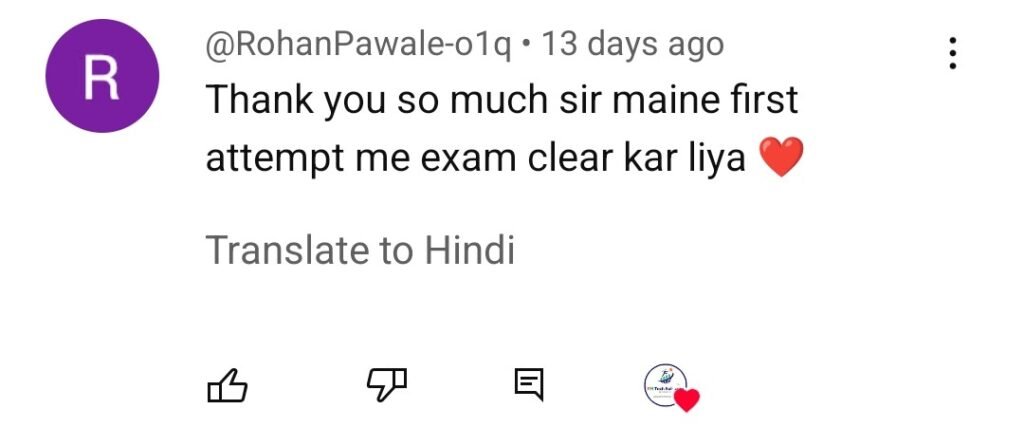Screen dimensions: 1024x446
Task: Toggle the creator's heart on this comment
Action: (671, 388)
